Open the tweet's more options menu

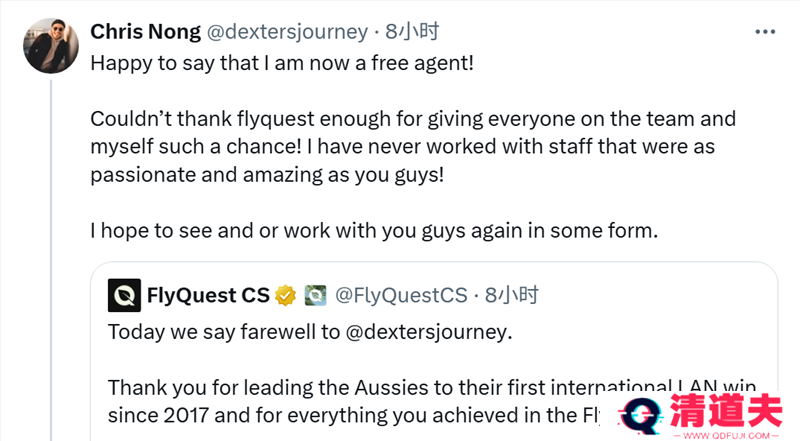point(765,32)
